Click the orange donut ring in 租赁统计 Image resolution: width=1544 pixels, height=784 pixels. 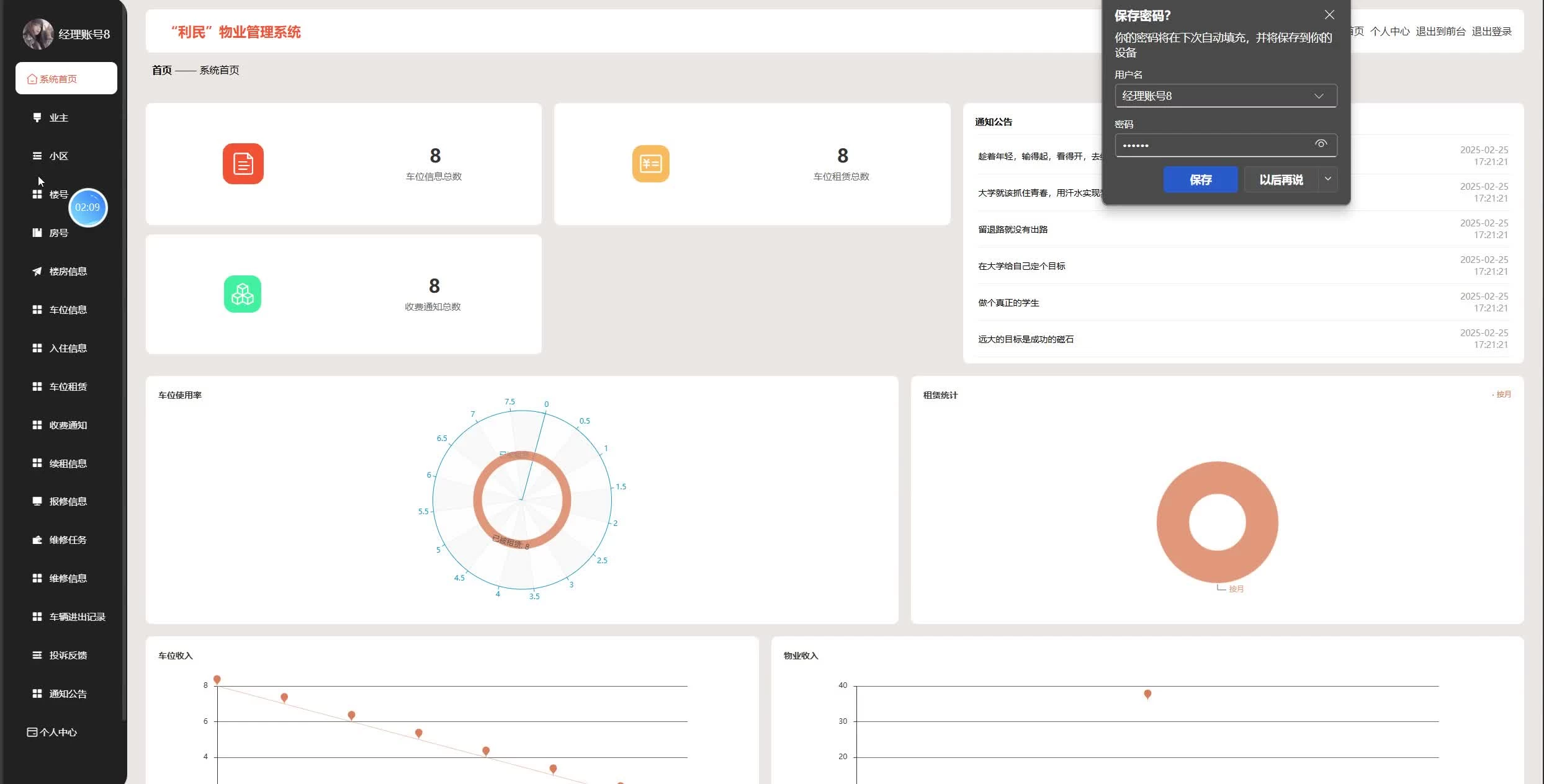point(1173,522)
